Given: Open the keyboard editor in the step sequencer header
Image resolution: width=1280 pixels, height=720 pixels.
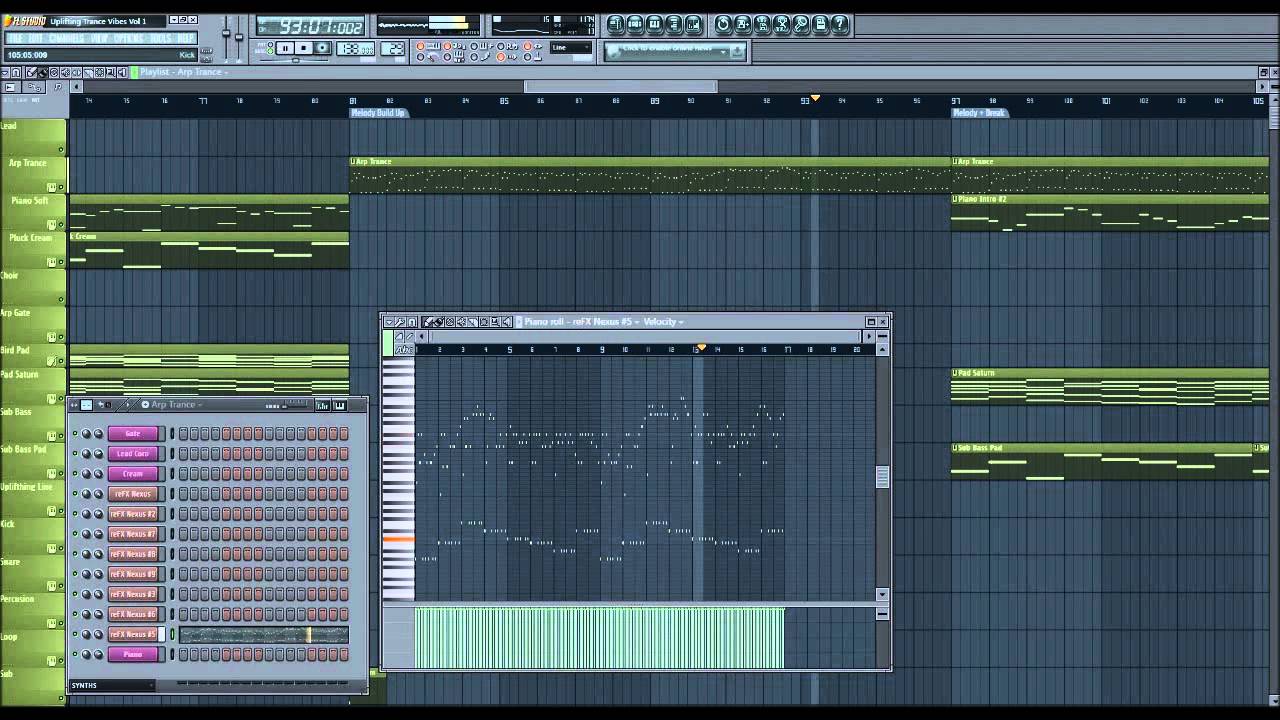Looking at the screenshot, I should (x=339, y=405).
